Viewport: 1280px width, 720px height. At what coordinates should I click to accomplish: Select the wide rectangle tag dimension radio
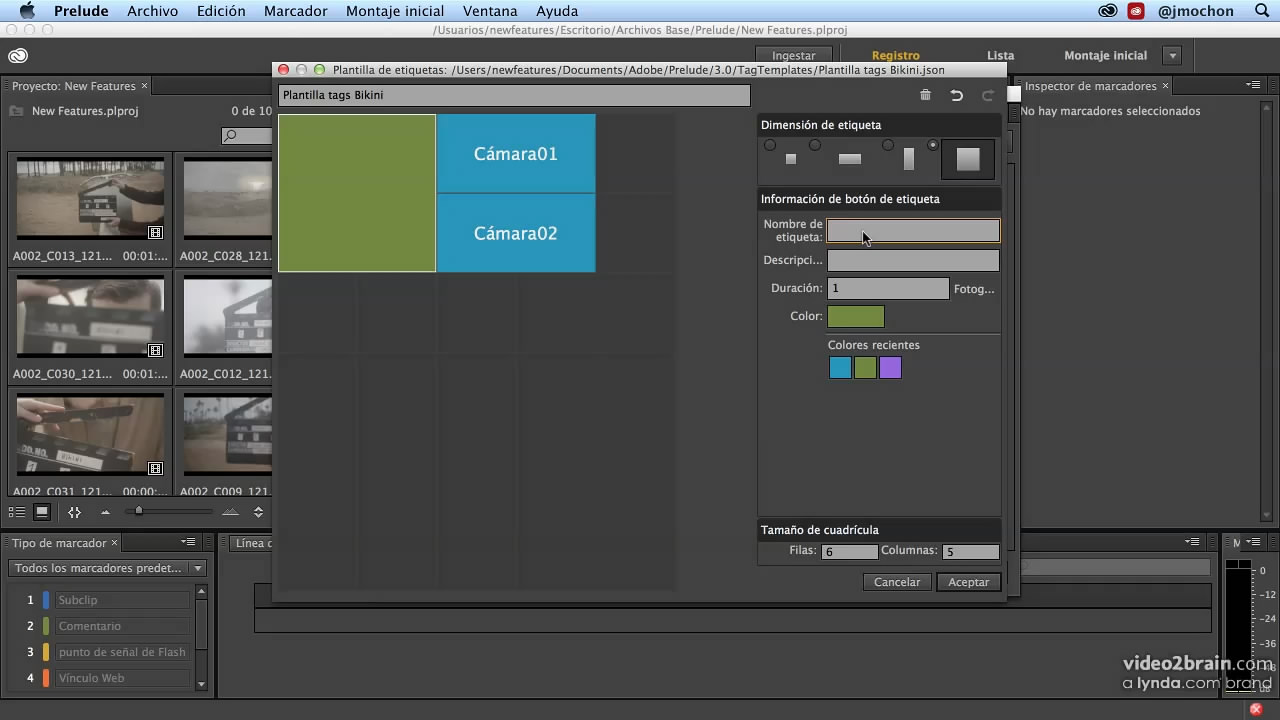pos(815,145)
